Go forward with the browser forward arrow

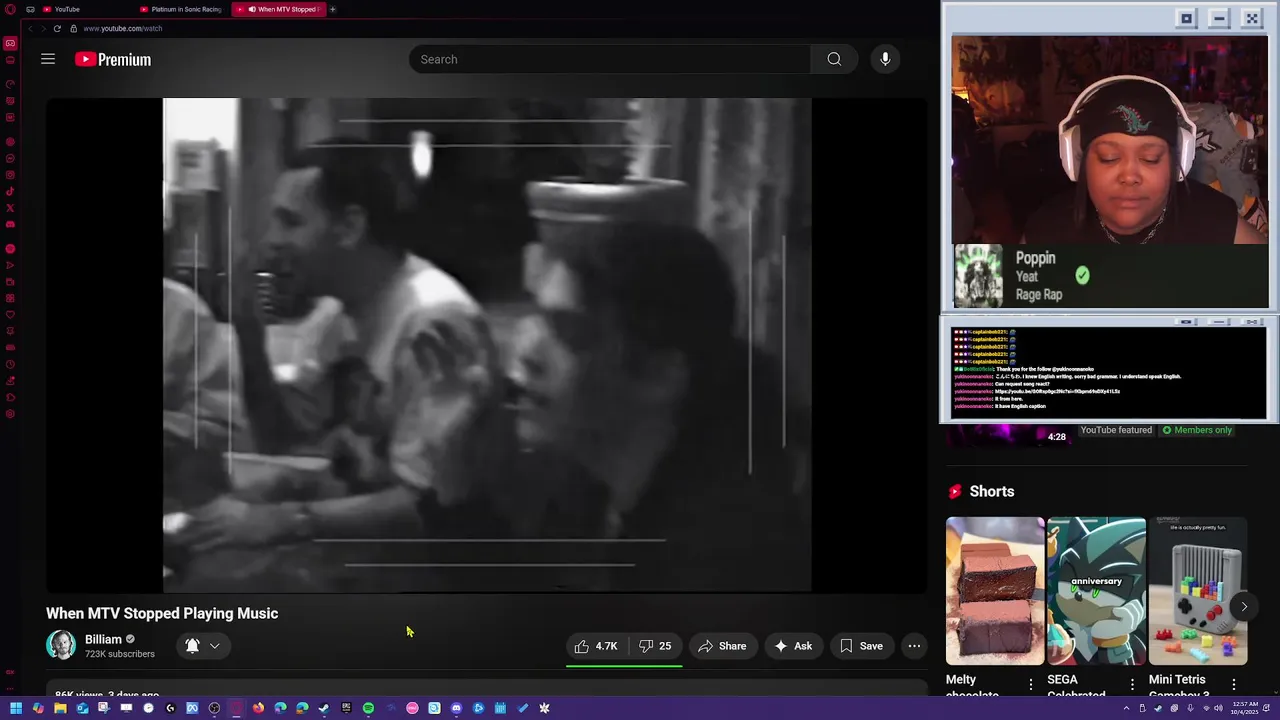click(43, 28)
